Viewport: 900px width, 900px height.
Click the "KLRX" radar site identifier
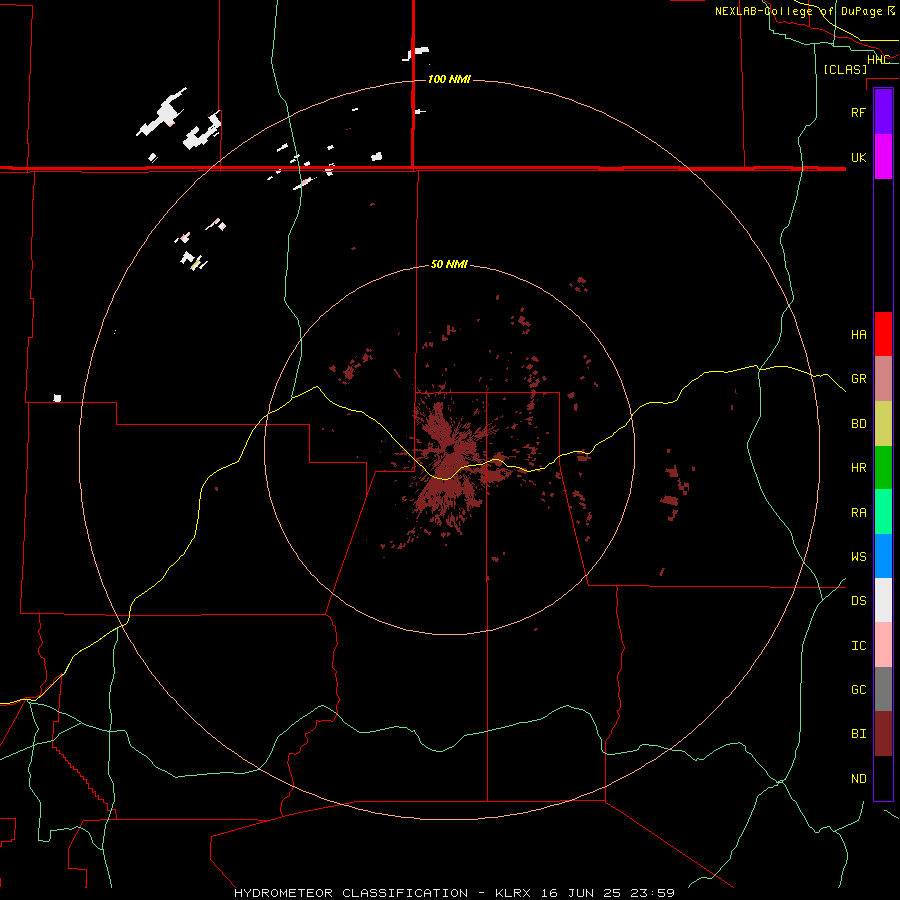click(x=515, y=893)
